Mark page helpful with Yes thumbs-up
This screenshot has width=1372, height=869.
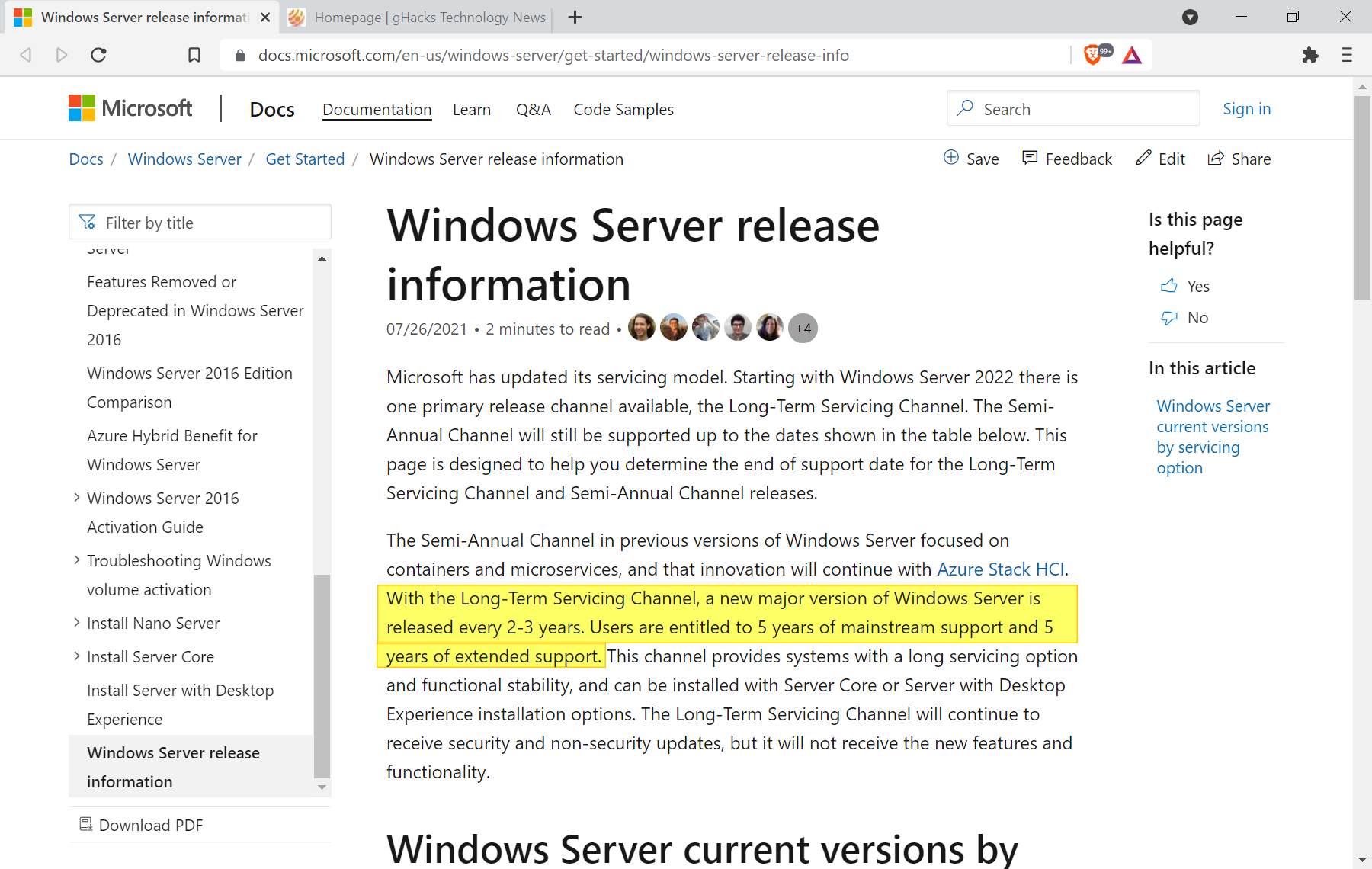[1184, 286]
